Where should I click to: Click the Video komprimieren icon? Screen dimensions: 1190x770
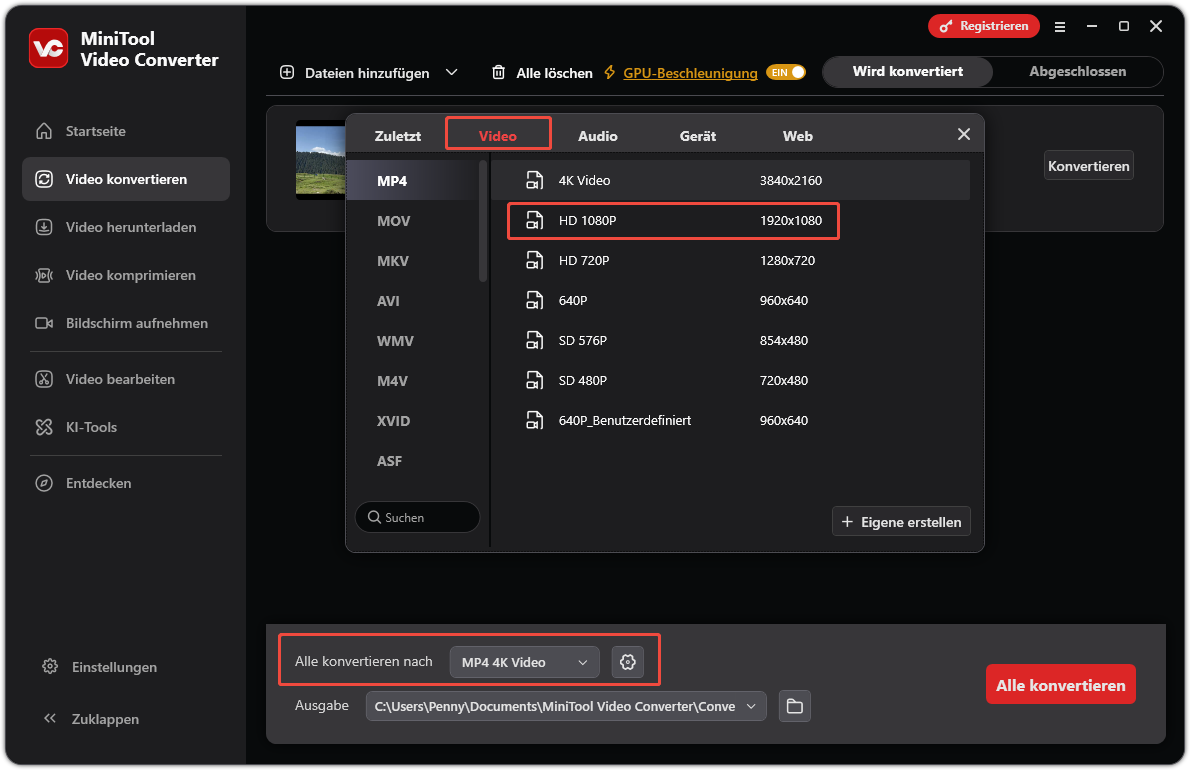point(44,275)
